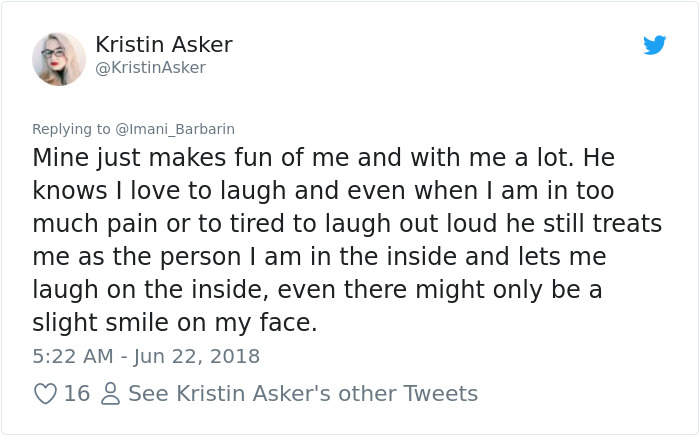Click the 'Replying to' label
This screenshot has height=436, width=700.
[x=72, y=129]
